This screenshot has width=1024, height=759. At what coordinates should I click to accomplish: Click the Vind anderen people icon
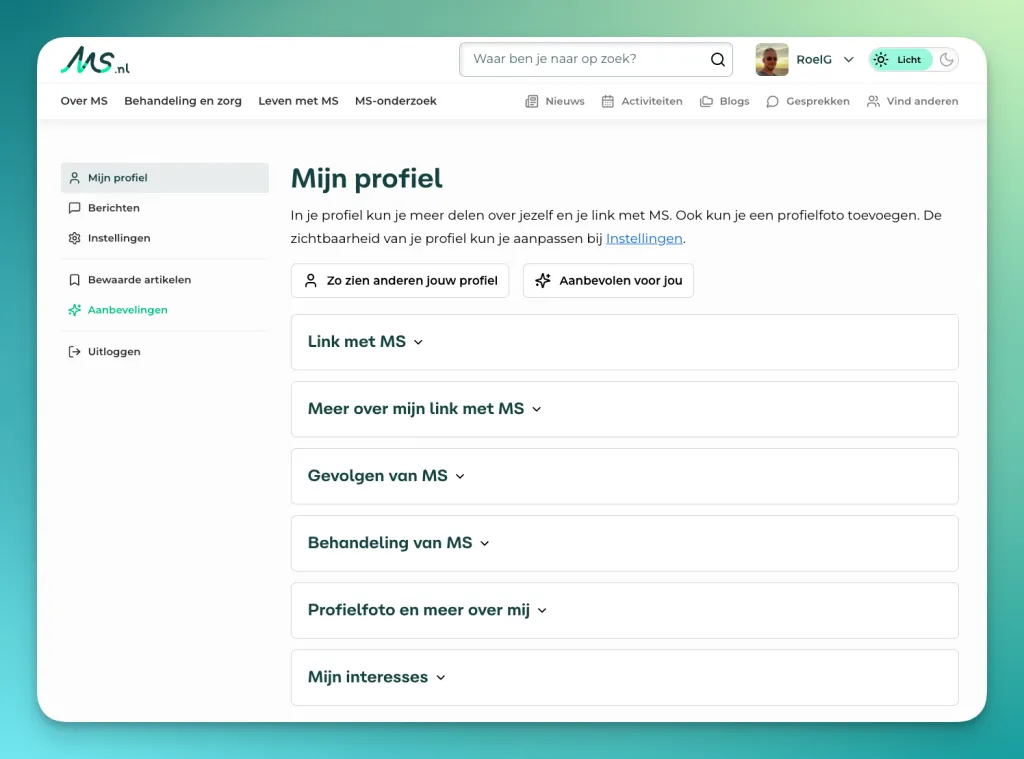pos(873,101)
